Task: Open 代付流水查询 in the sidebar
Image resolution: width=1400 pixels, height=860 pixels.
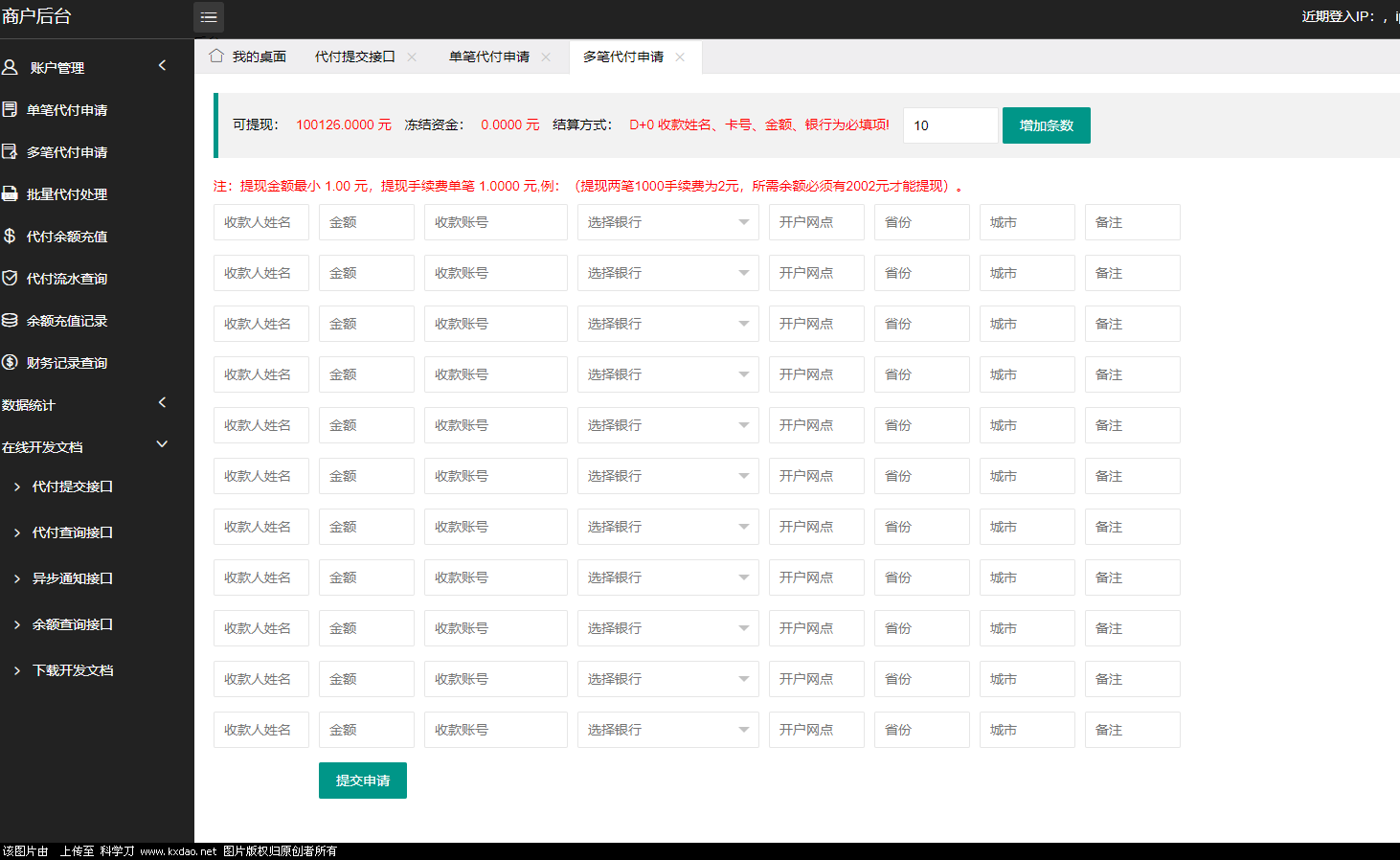Action: click(67, 279)
